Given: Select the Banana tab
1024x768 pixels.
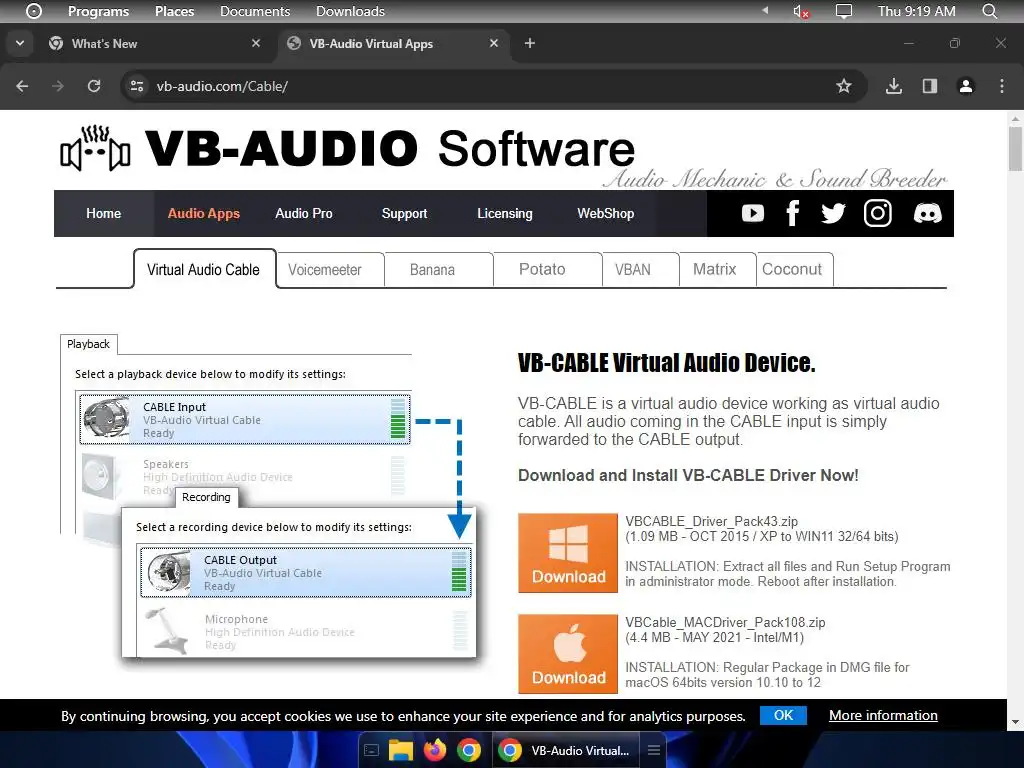Looking at the screenshot, I should click(x=438, y=270).
